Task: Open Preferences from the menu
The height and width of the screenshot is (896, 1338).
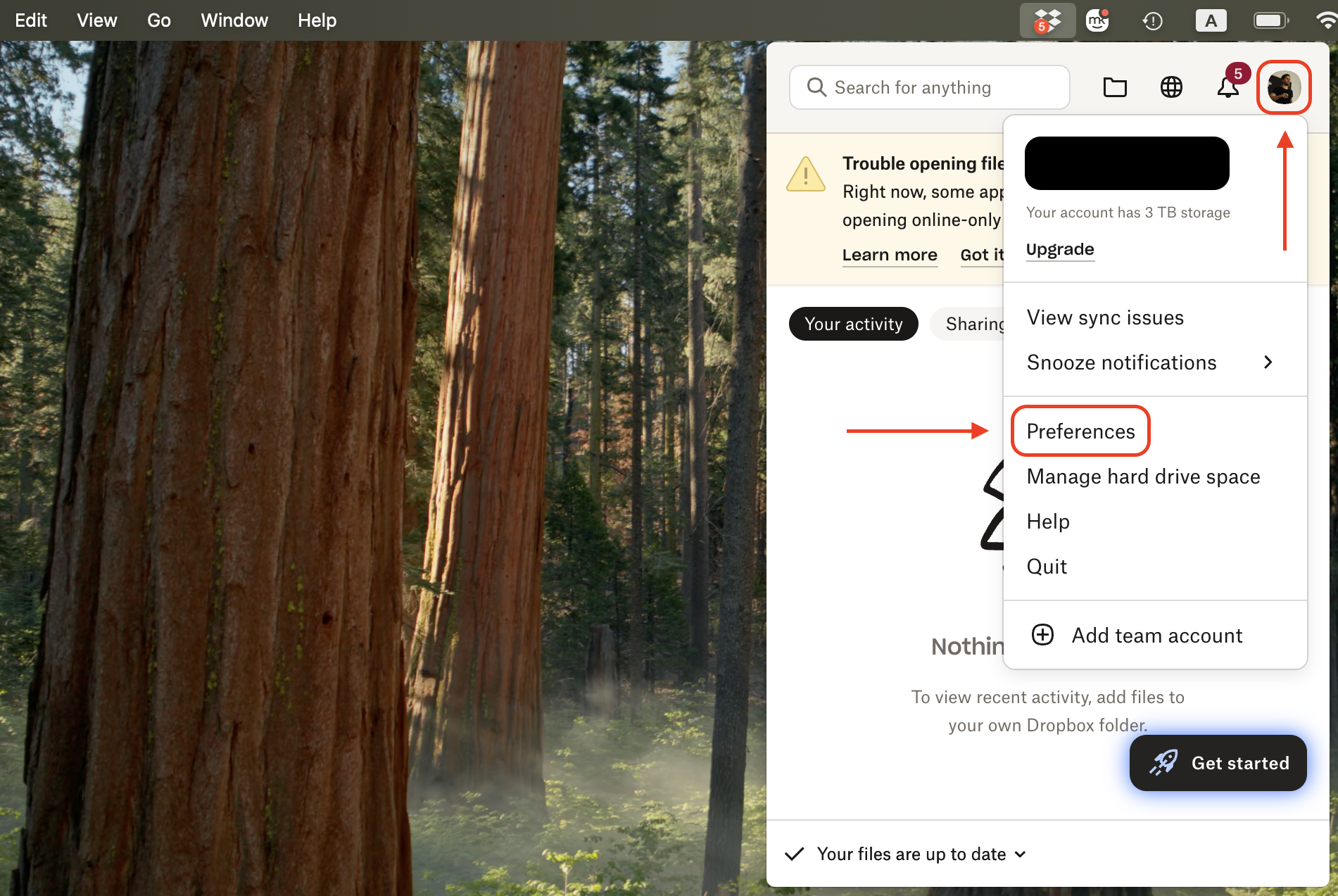Action: click(x=1080, y=431)
